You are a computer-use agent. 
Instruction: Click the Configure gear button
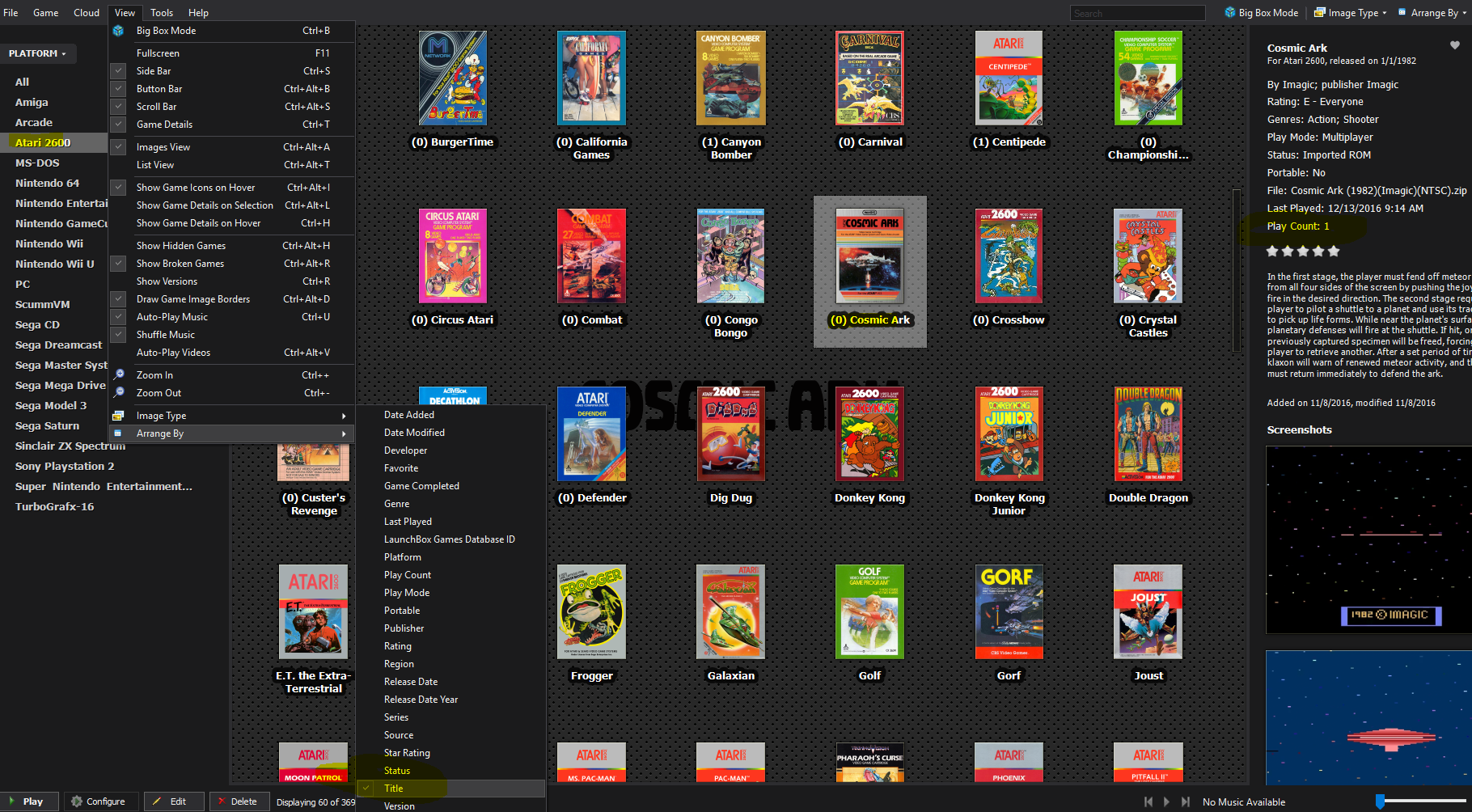101,801
